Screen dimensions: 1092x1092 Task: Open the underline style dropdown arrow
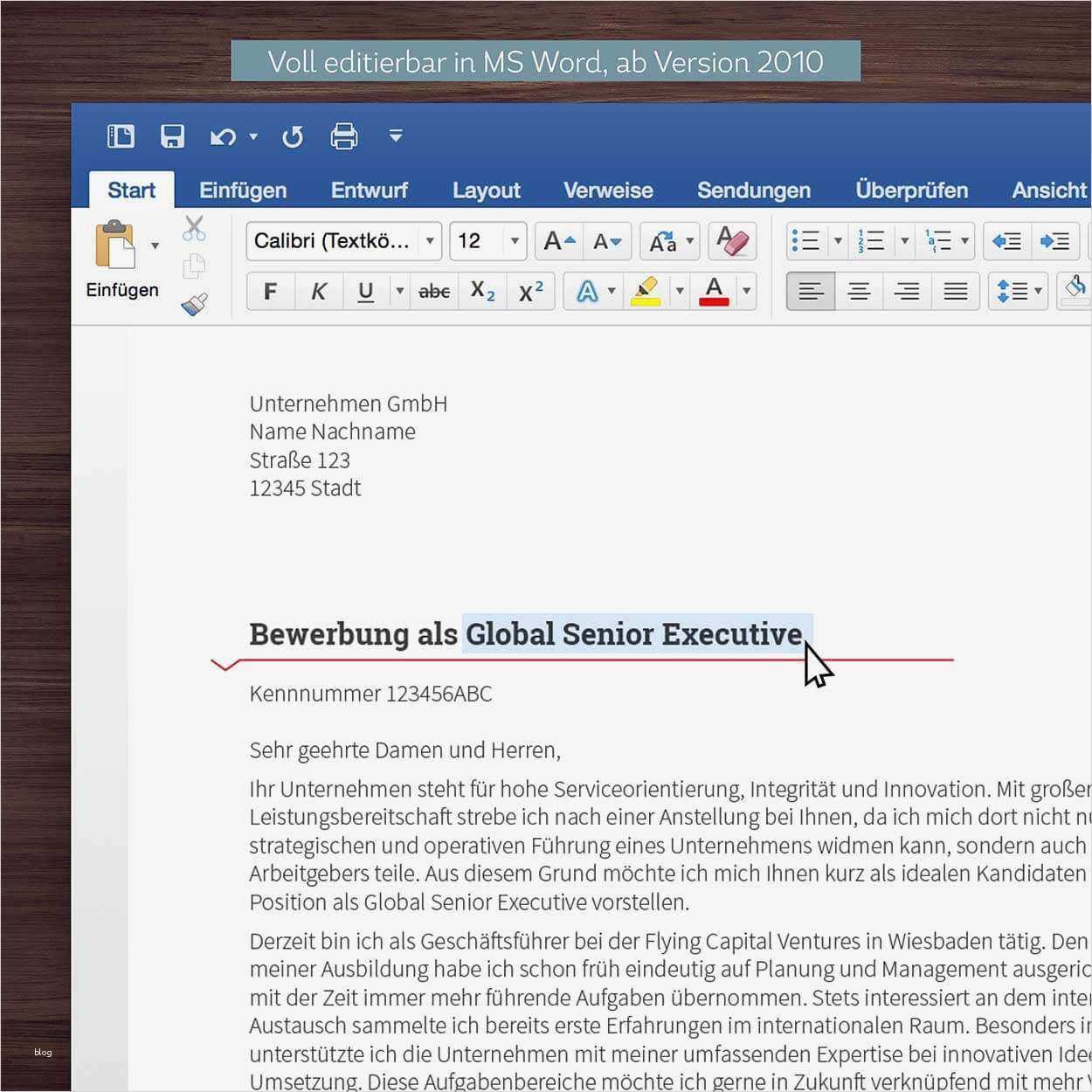pos(399,291)
